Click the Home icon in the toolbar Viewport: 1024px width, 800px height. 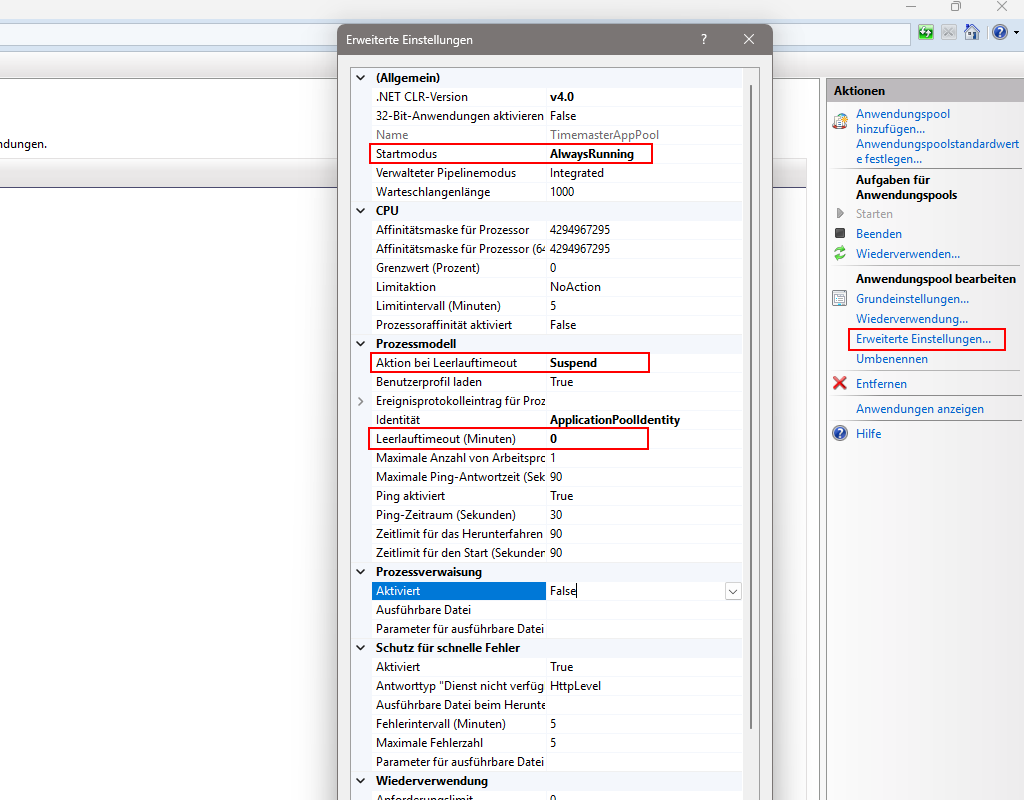[971, 33]
